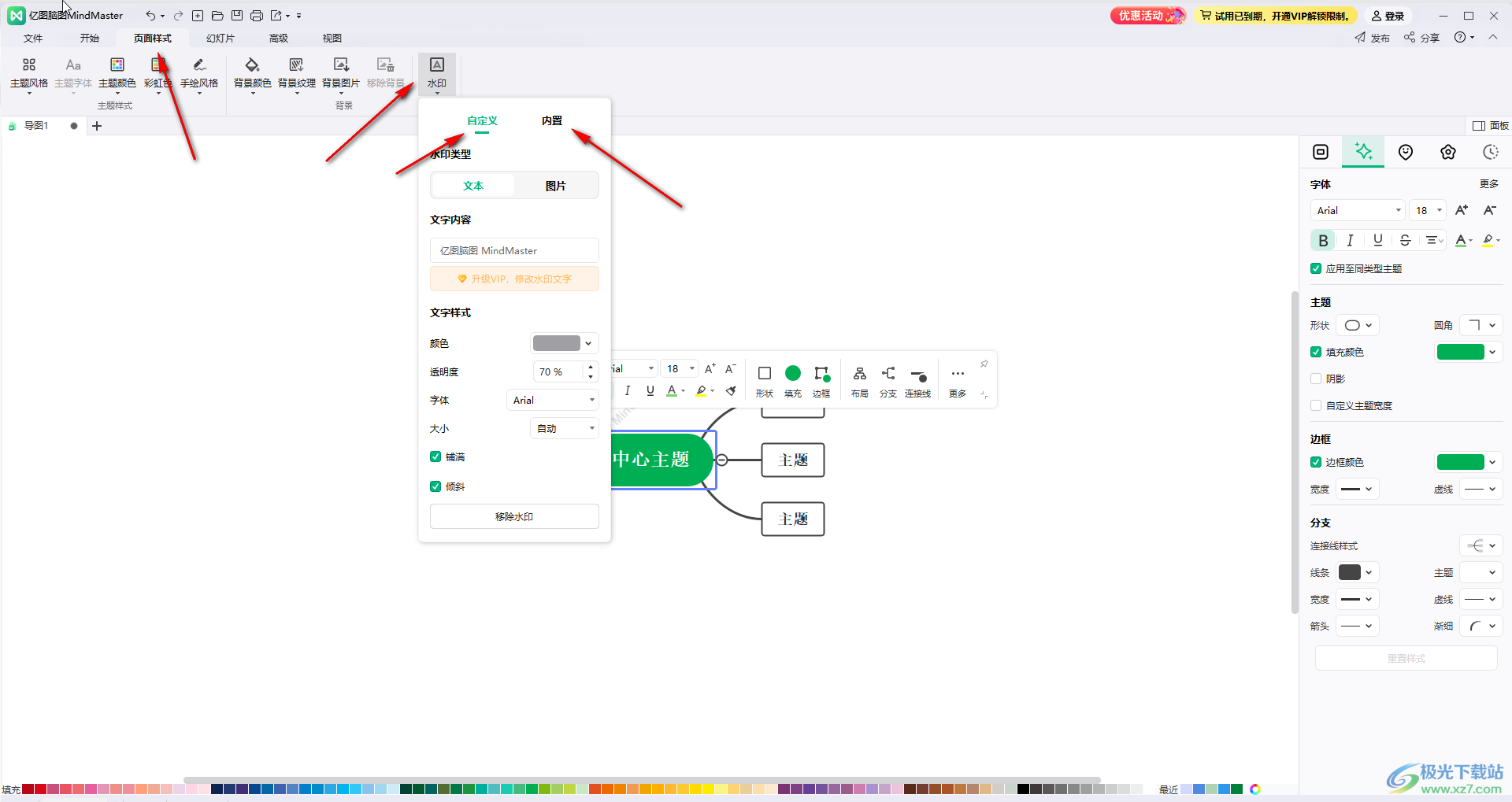
Task: Click the green 填充颜色 fill swatch
Action: pyautogui.click(x=1461, y=352)
